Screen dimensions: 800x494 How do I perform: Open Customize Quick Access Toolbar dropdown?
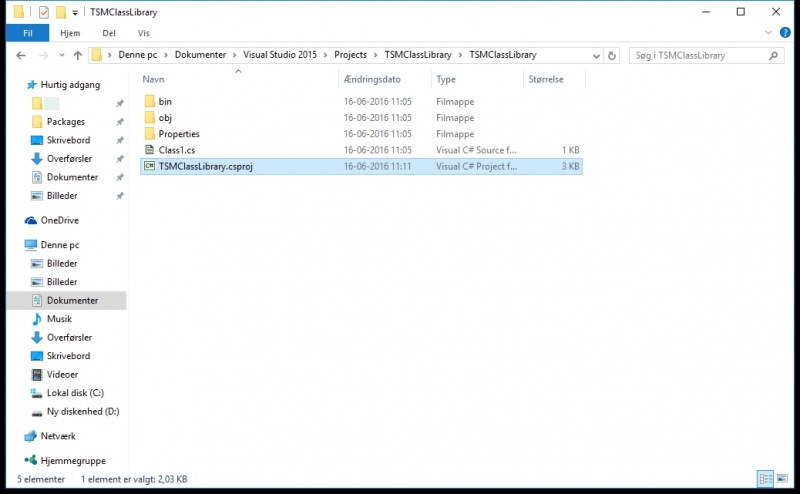pos(75,13)
